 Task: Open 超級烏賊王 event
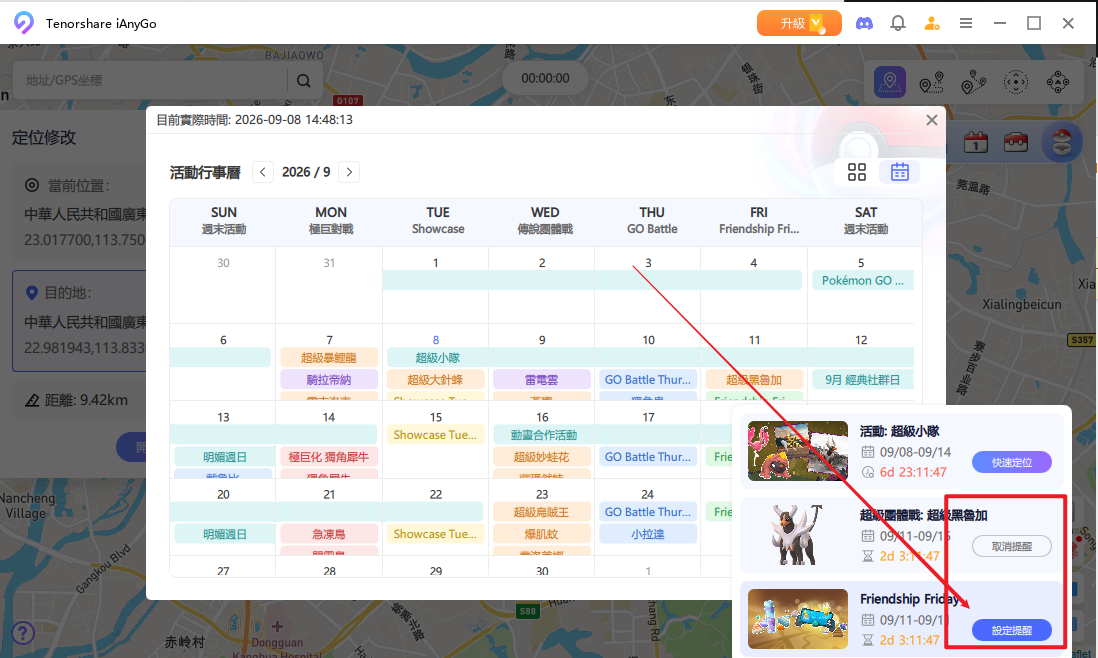542,512
